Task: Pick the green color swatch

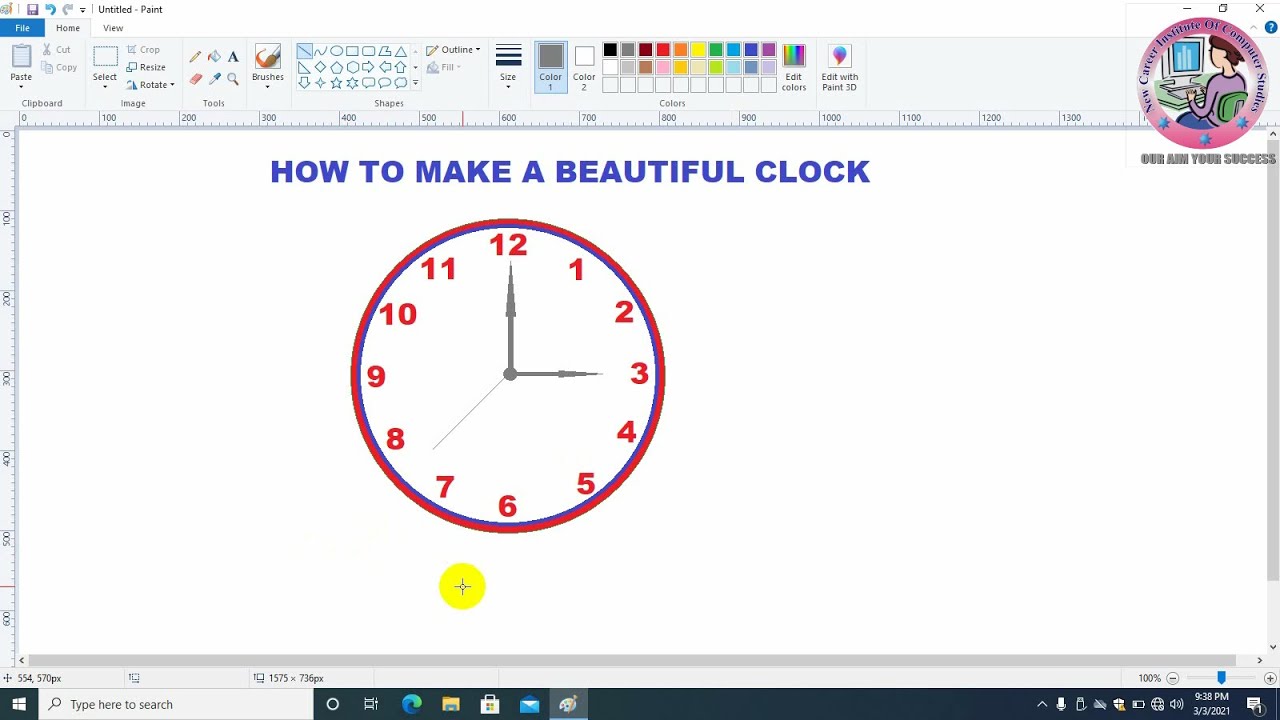Action: click(716, 50)
